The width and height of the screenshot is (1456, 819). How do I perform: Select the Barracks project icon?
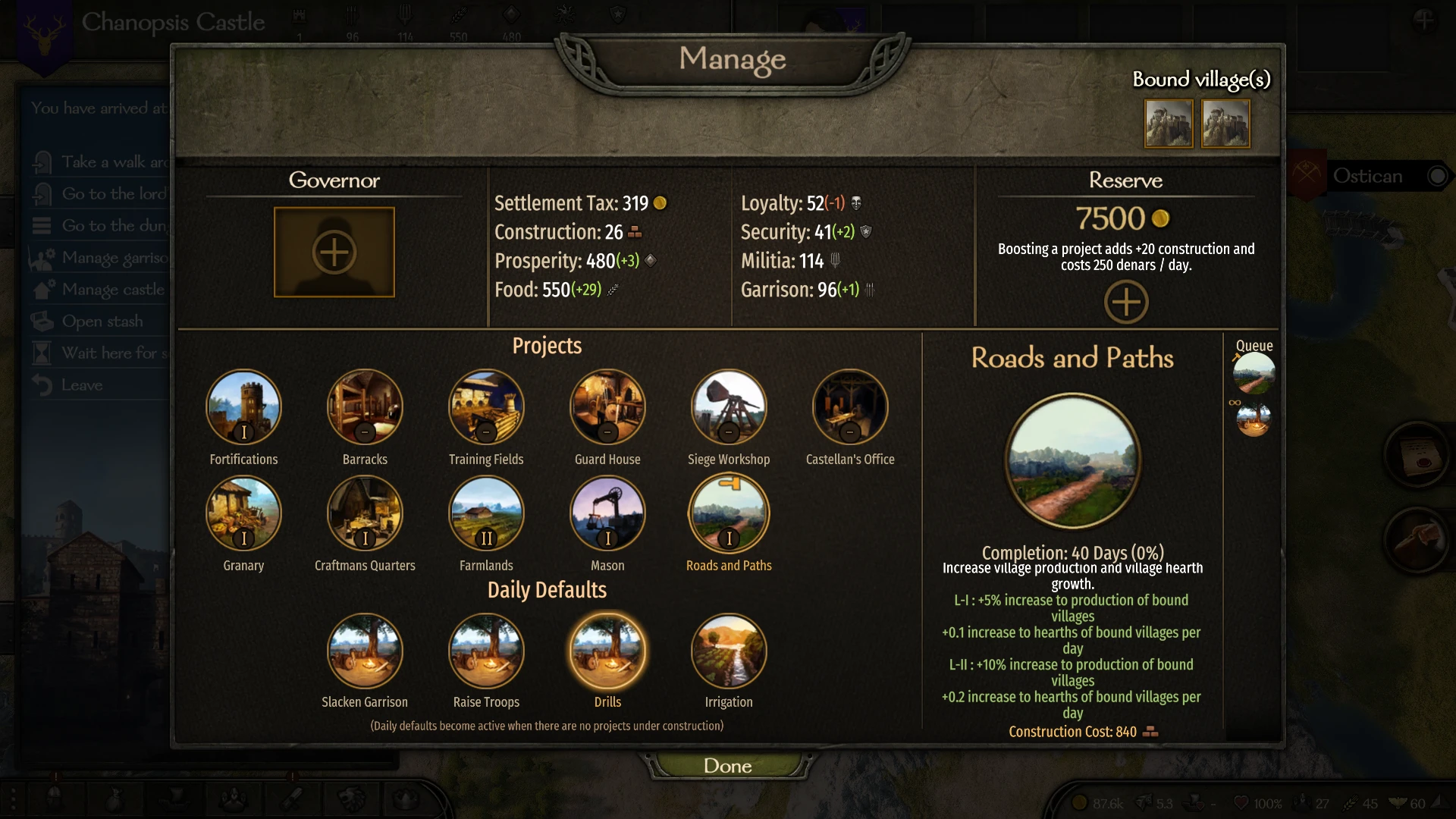365,407
